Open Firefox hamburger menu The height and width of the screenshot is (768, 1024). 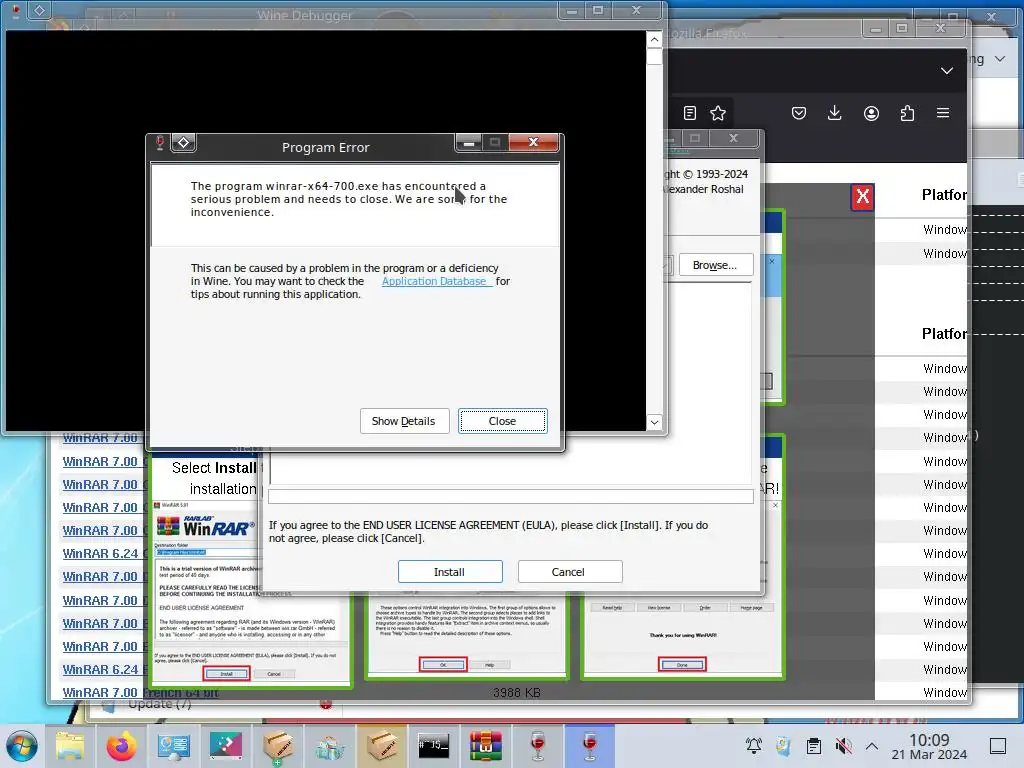point(943,113)
